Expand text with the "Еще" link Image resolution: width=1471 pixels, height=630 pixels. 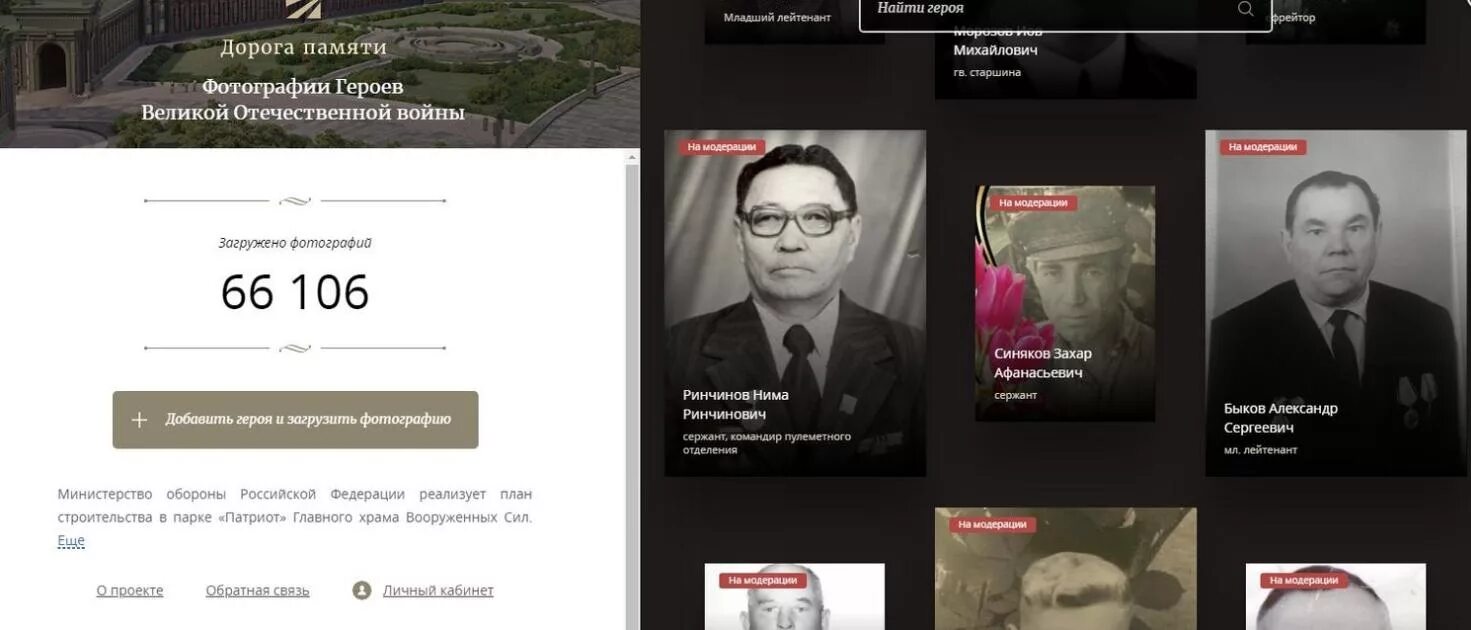[71, 541]
